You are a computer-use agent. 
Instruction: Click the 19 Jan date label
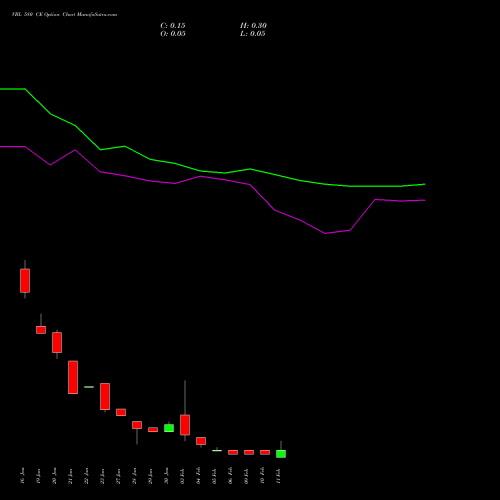[x=38, y=476]
